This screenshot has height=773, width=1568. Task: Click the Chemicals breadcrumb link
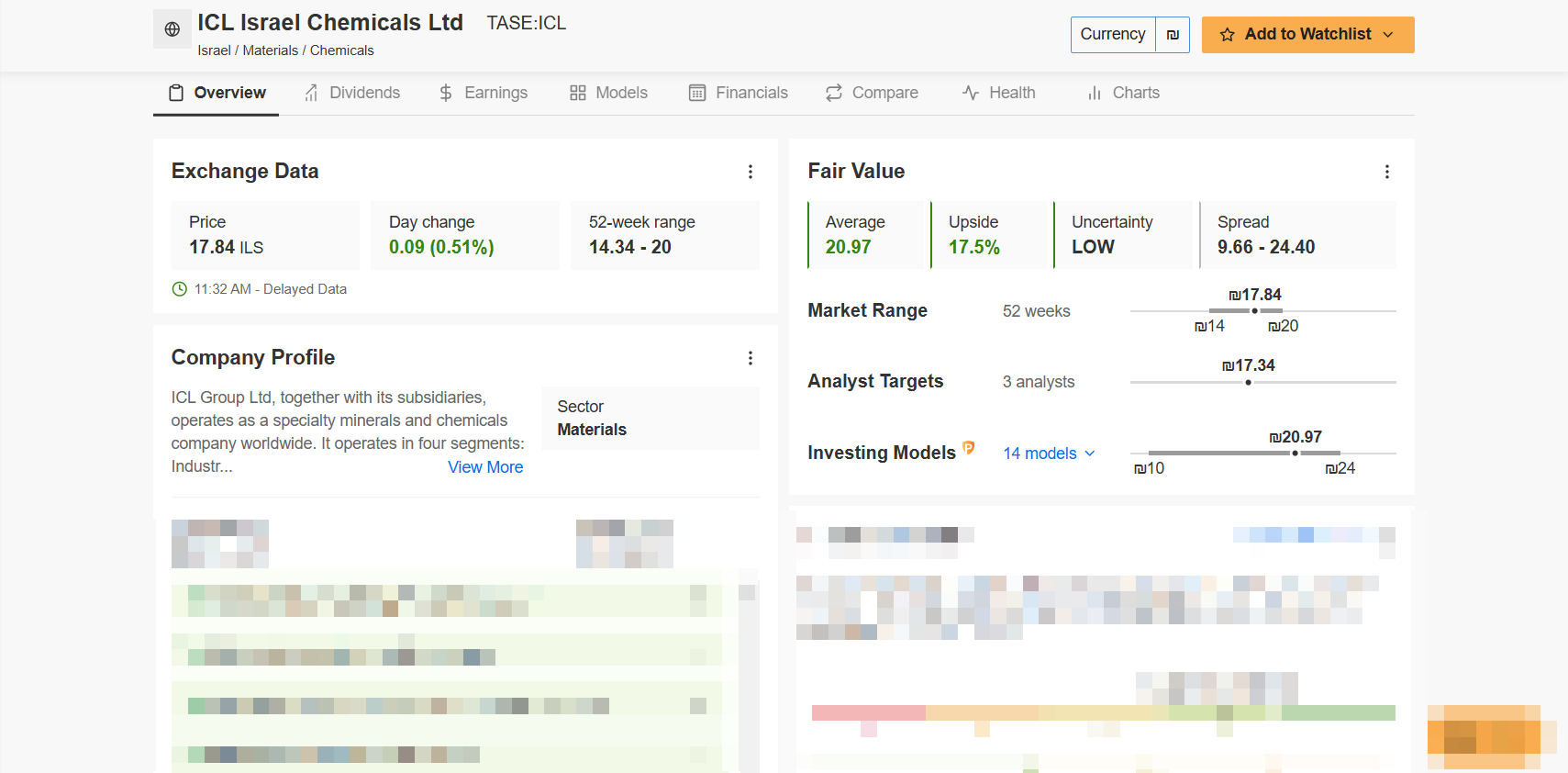point(342,50)
